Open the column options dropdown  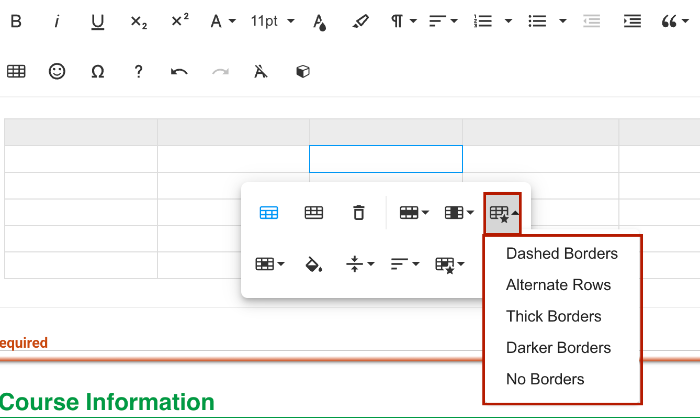click(x=459, y=213)
